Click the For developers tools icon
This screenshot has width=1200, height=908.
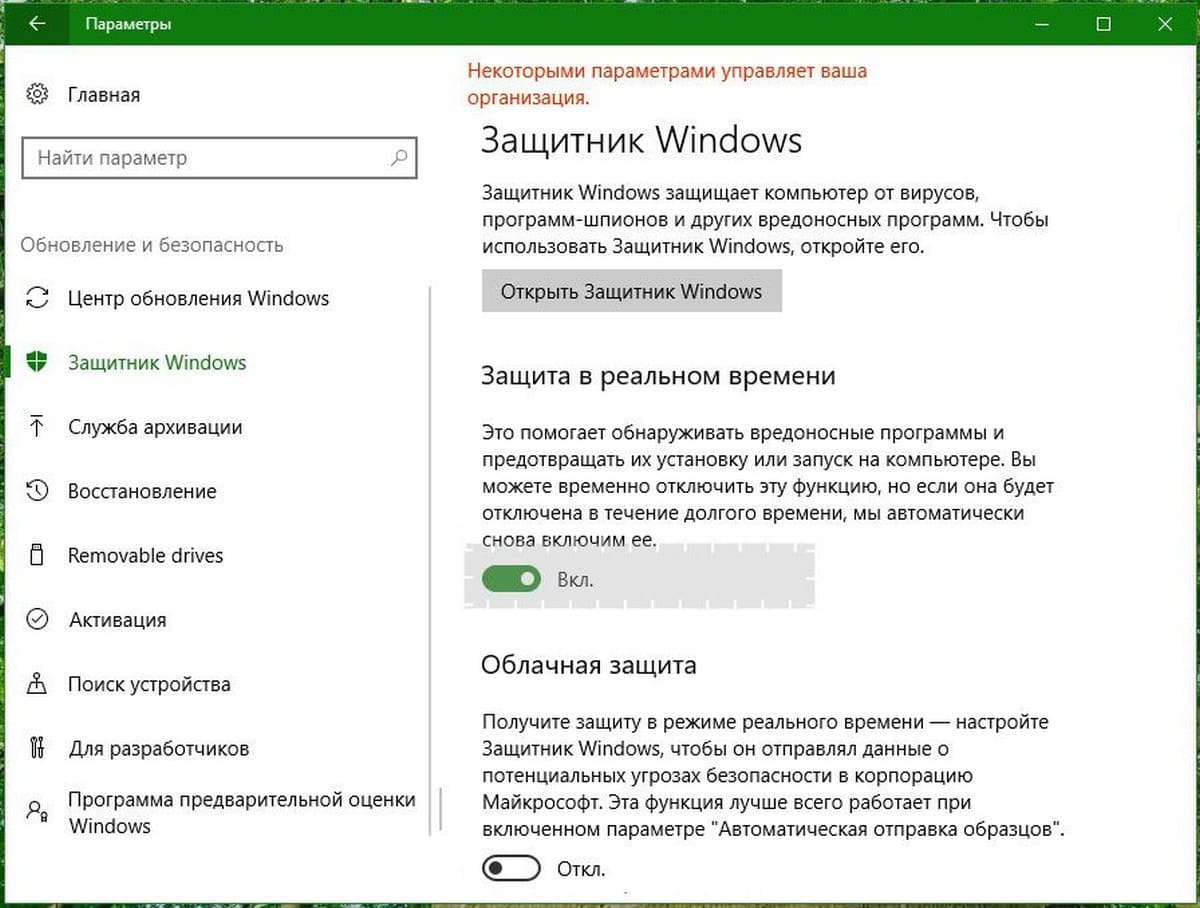point(37,748)
